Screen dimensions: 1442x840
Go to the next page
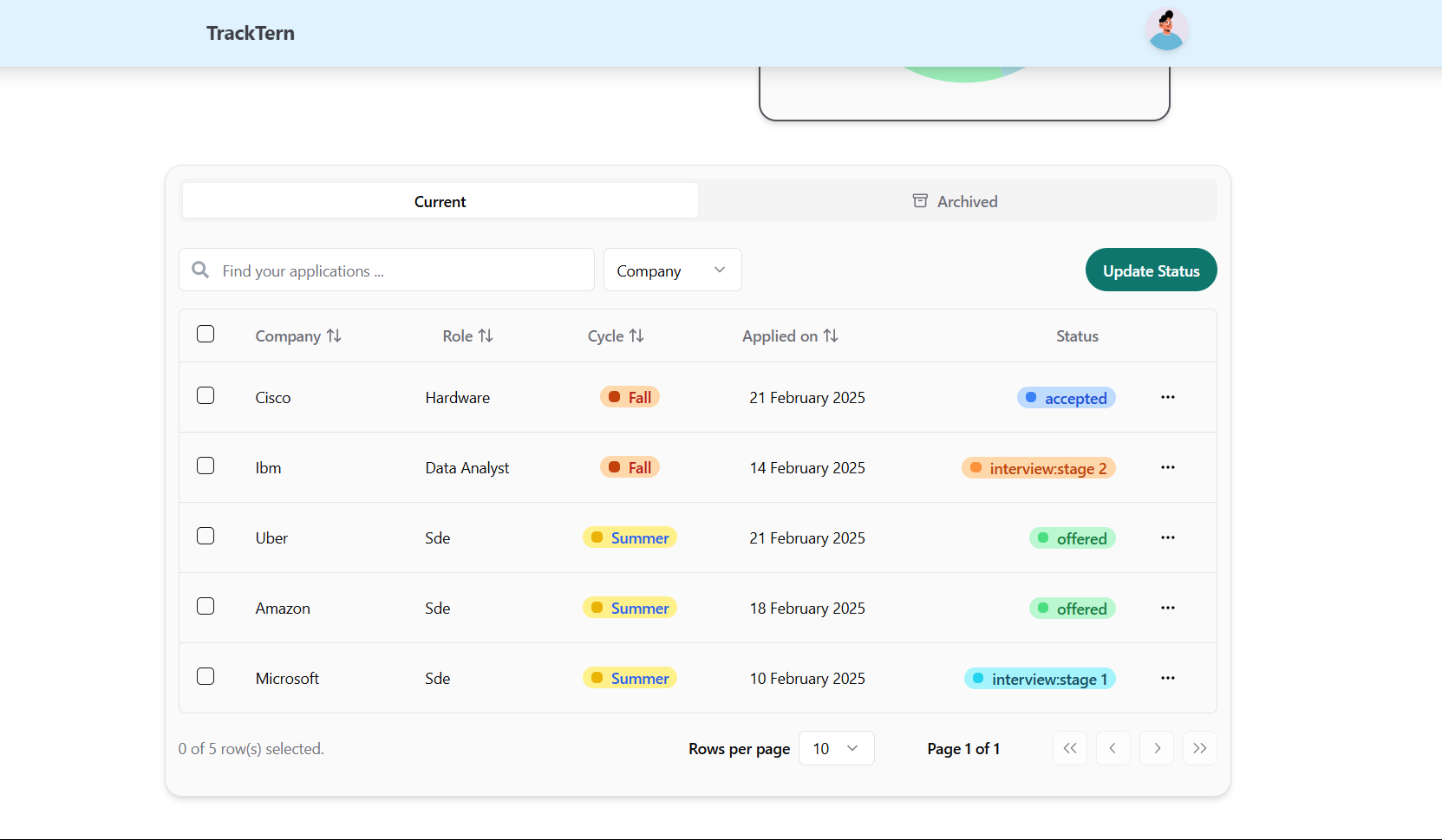tap(1157, 748)
